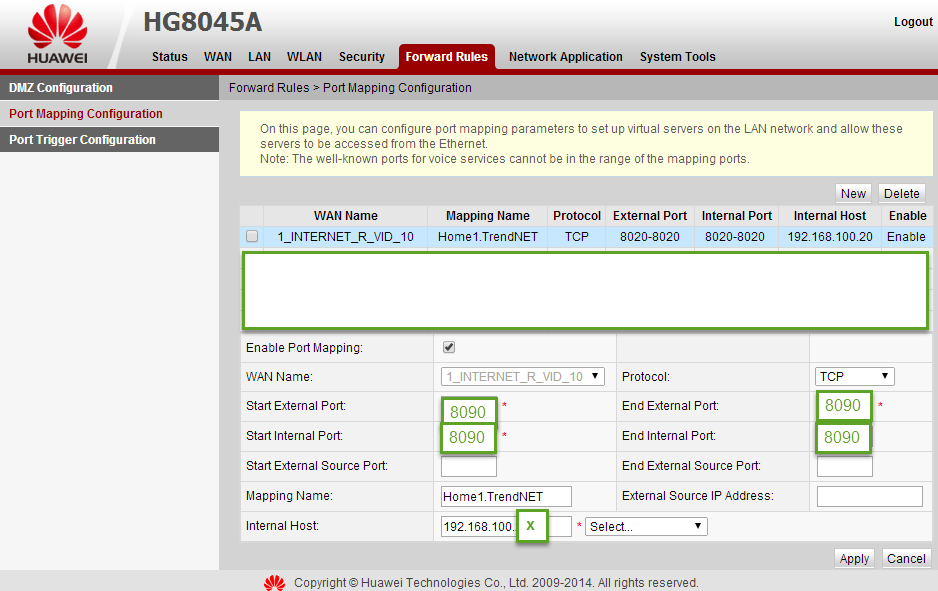Click the Mapping Name input field
The image size is (938, 591).
(506, 497)
